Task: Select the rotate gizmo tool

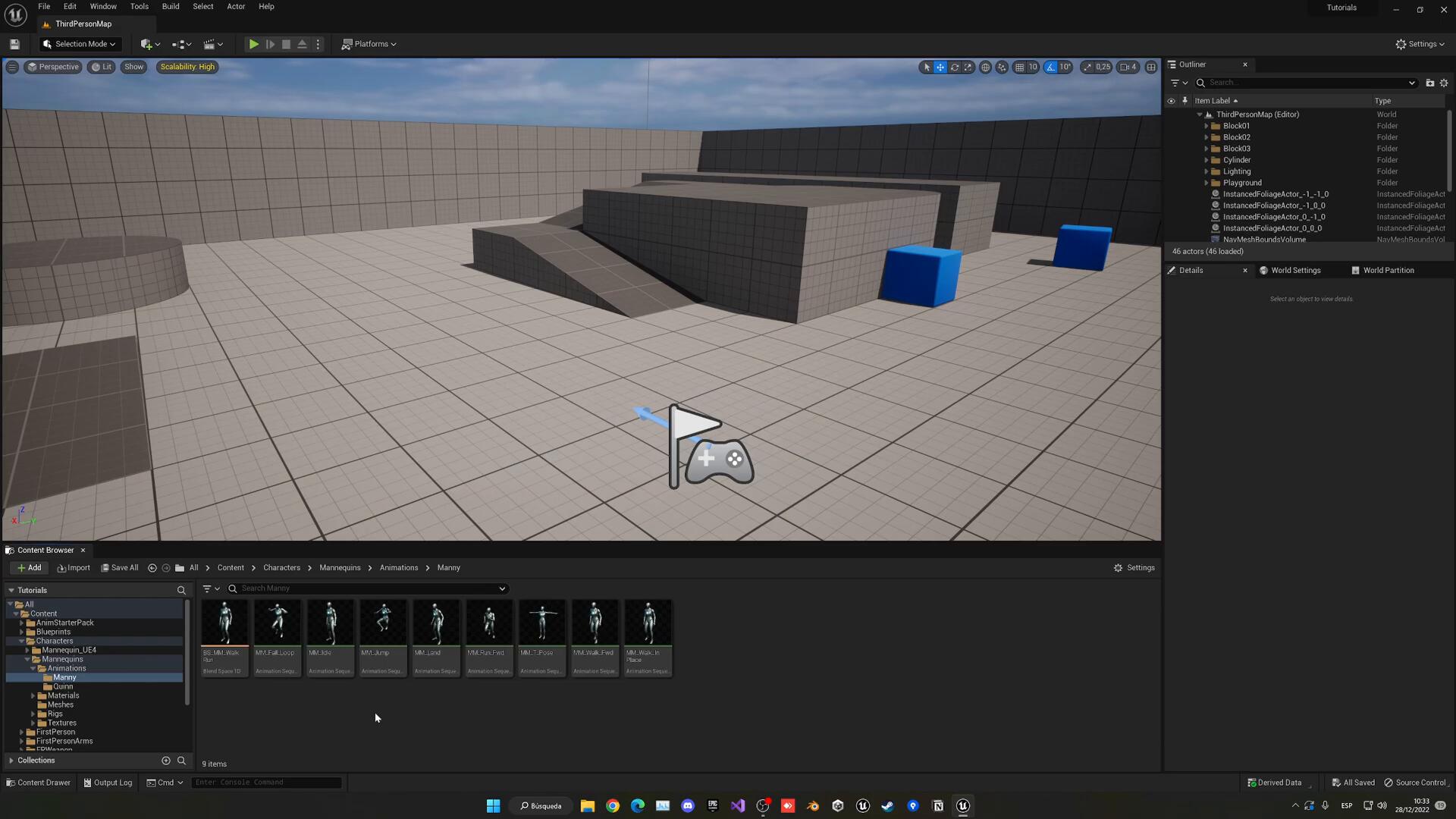Action: 955,67
